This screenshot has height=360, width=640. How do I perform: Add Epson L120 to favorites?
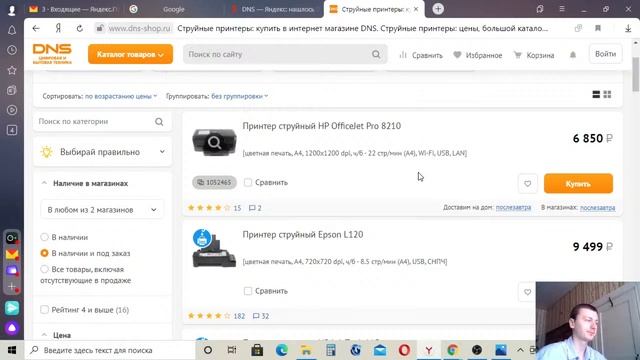[527, 292]
